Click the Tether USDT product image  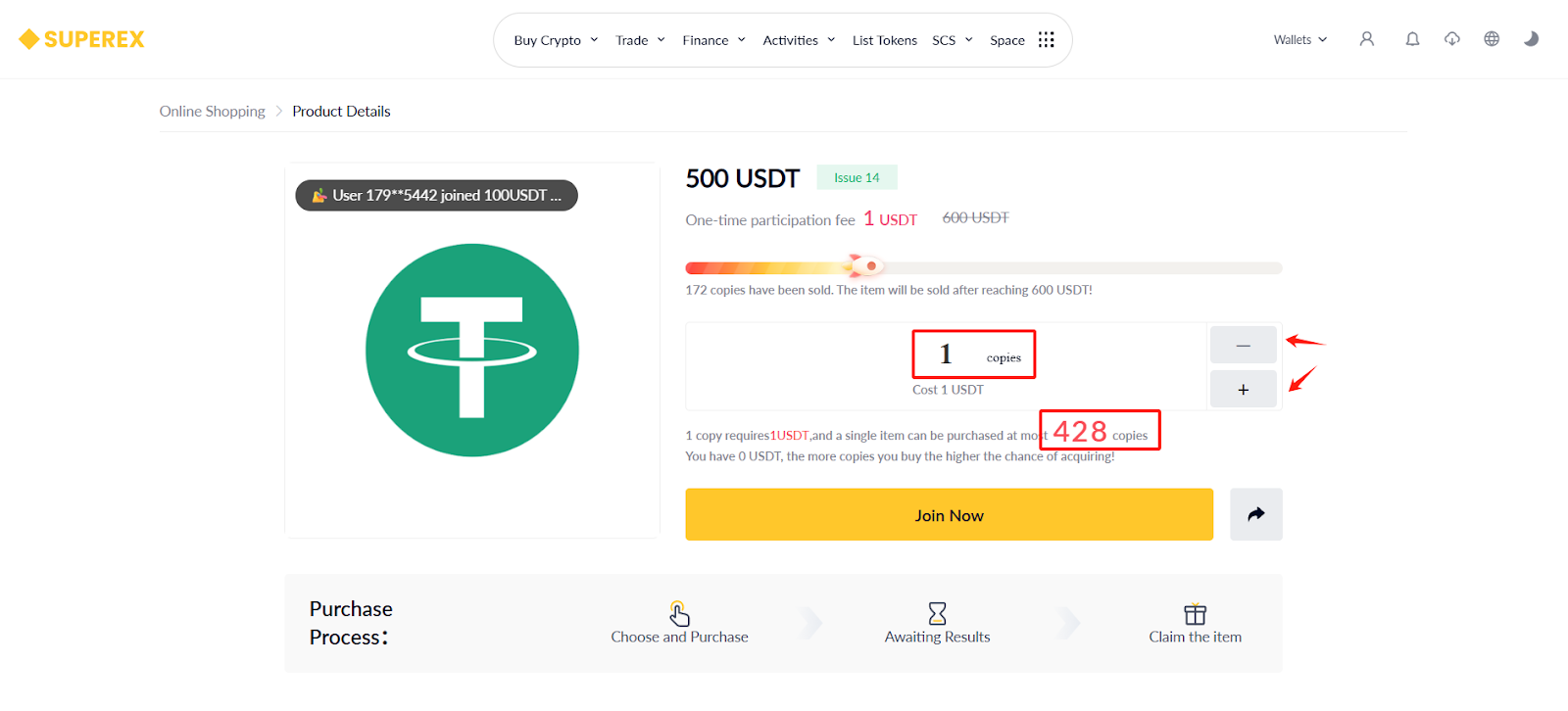(472, 351)
